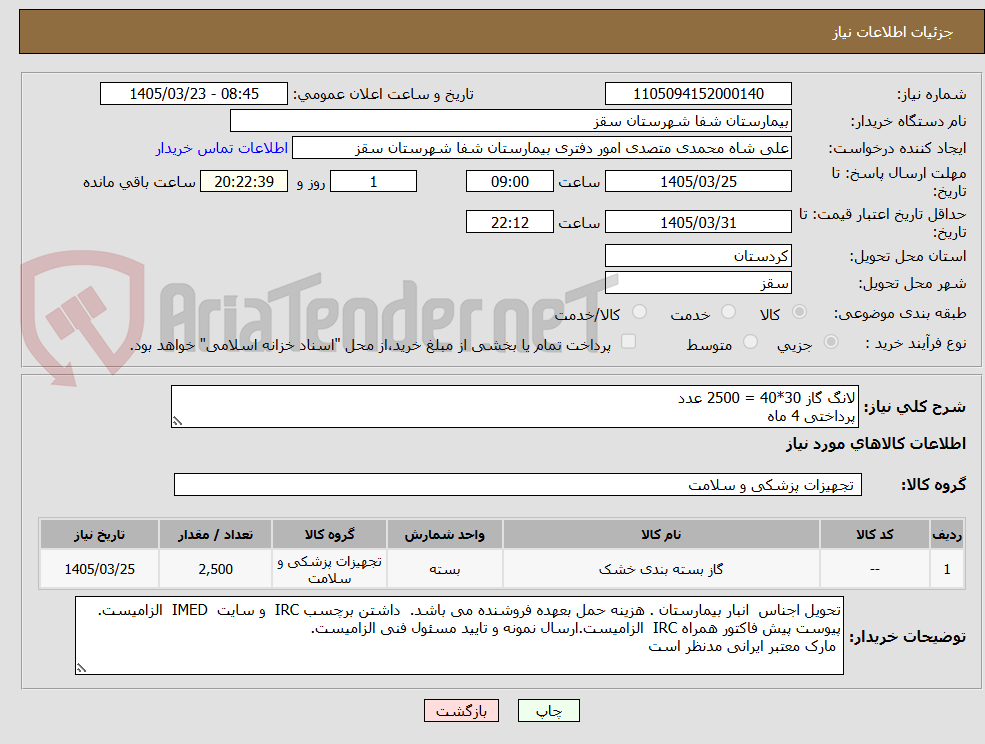Click the page header جزئیات اطلاعات نیاز
This screenshot has width=985, height=744.
(893, 32)
